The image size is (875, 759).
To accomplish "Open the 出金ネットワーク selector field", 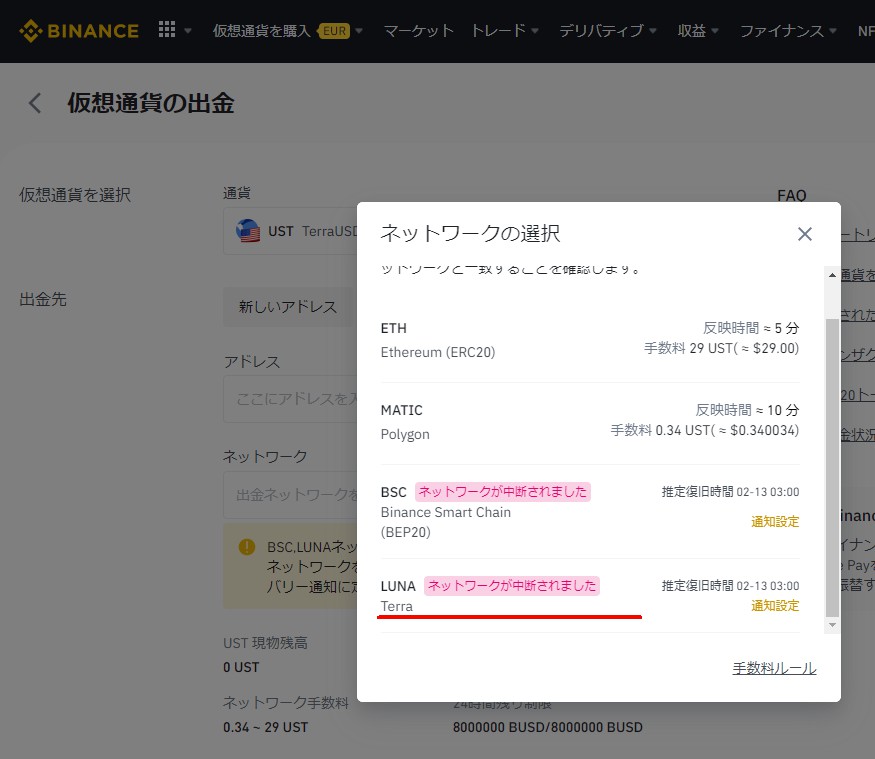I will (x=290, y=495).
